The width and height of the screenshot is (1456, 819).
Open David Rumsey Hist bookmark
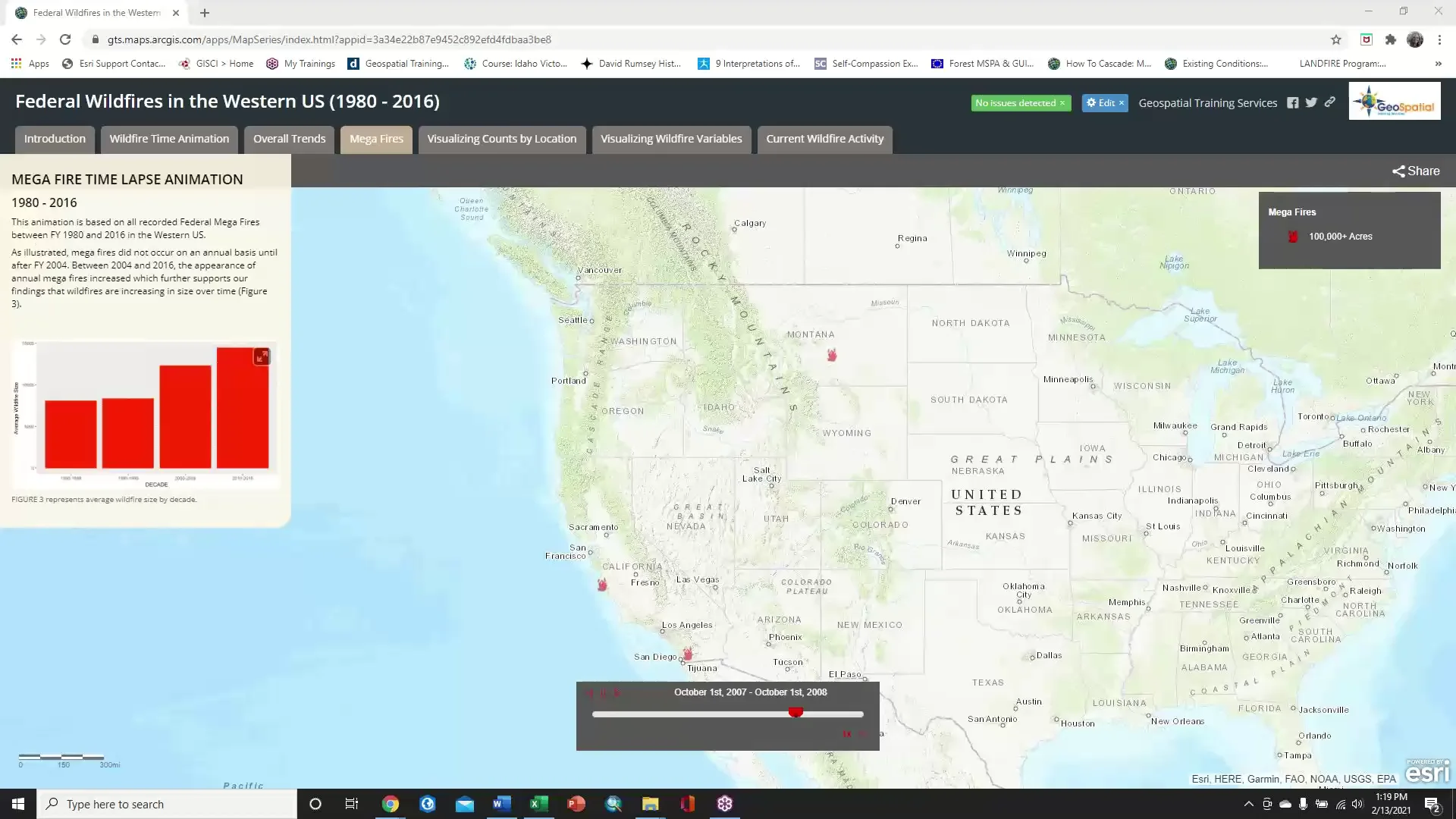coord(631,64)
